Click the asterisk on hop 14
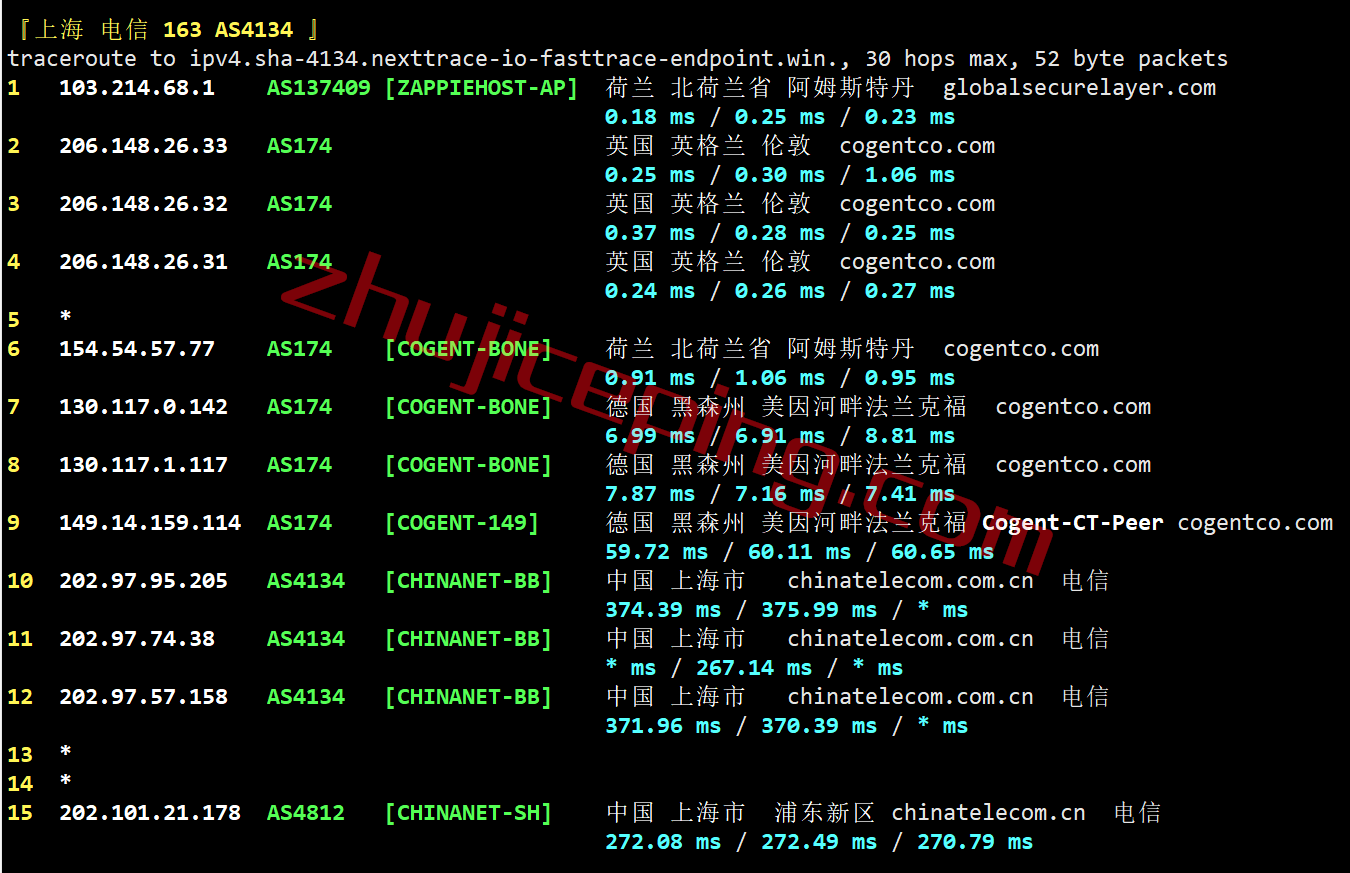 [x=65, y=781]
